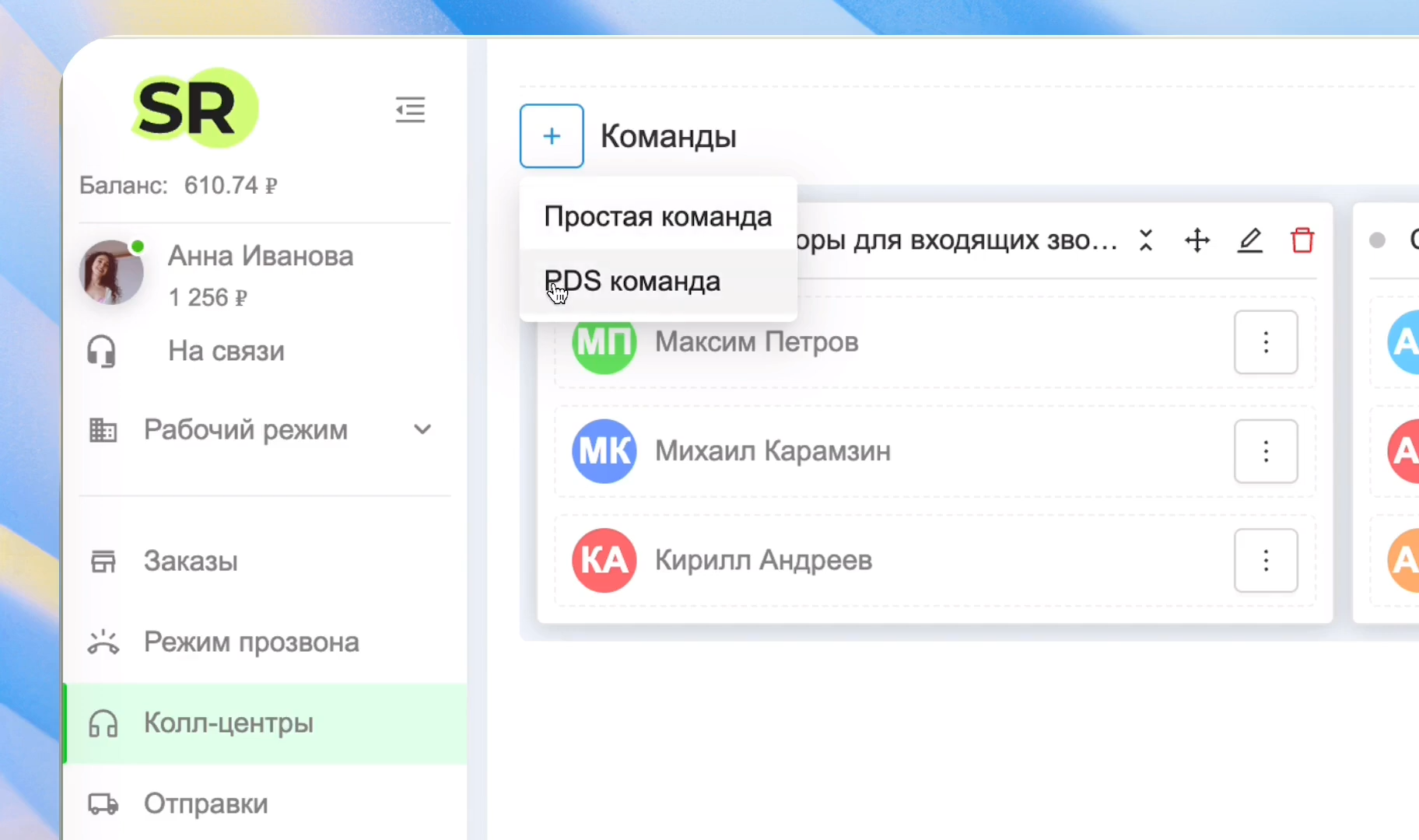Open 'Колл-центры' in the sidebar
The height and width of the screenshot is (840, 1419).
point(265,723)
